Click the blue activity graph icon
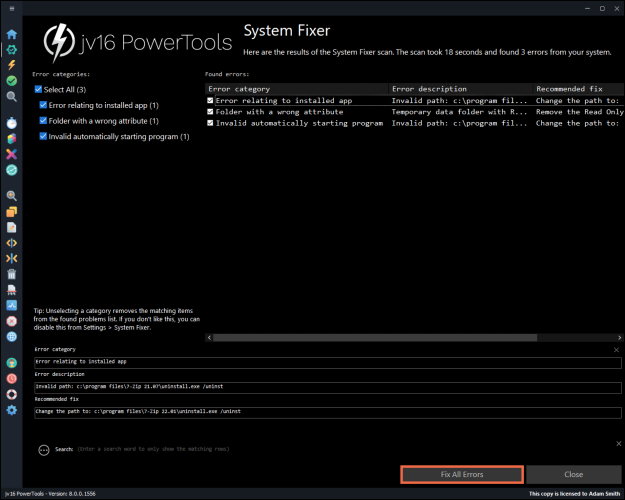The width and height of the screenshot is (625, 500). click(x=12, y=305)
